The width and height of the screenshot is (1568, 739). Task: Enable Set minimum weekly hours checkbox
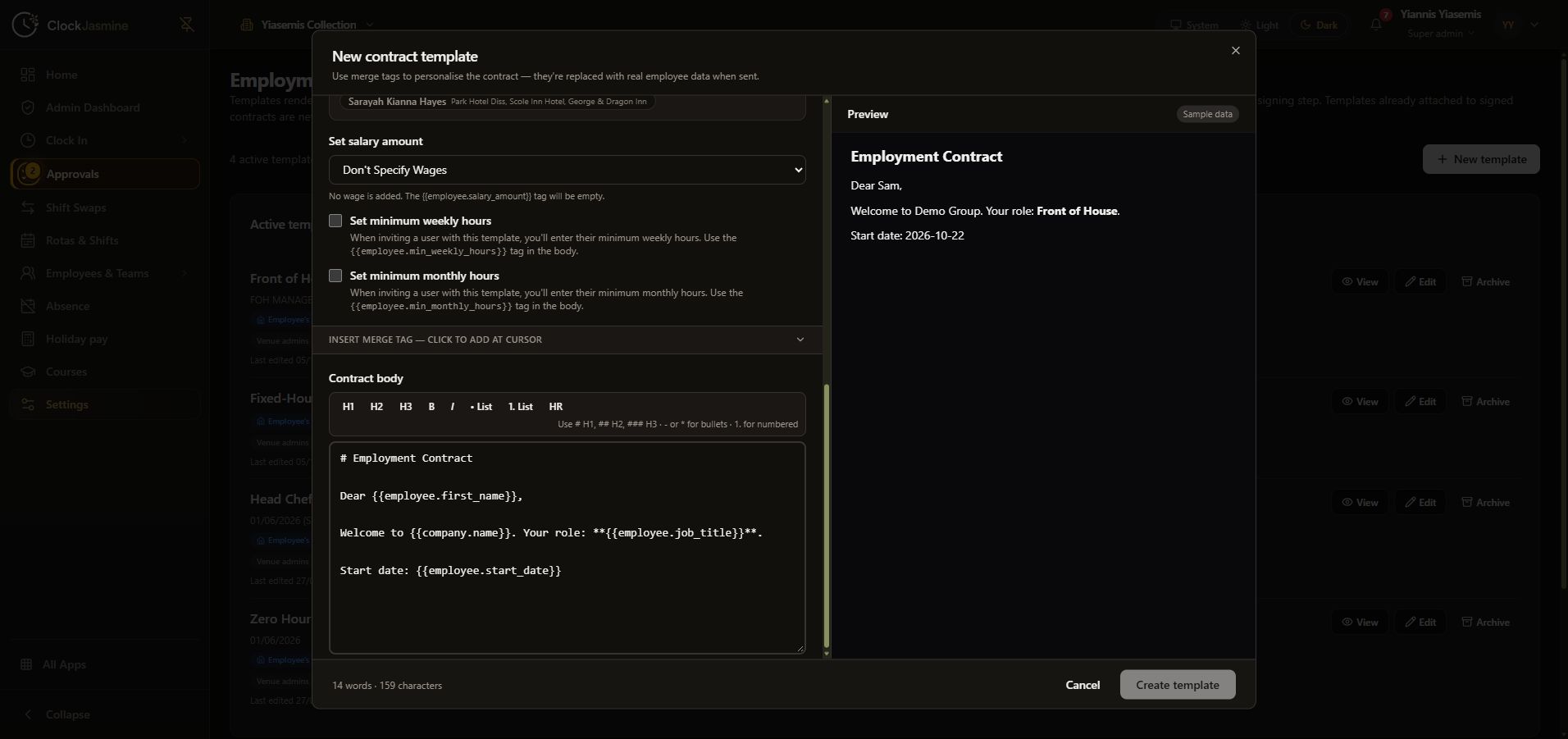(x=335, y=221)
